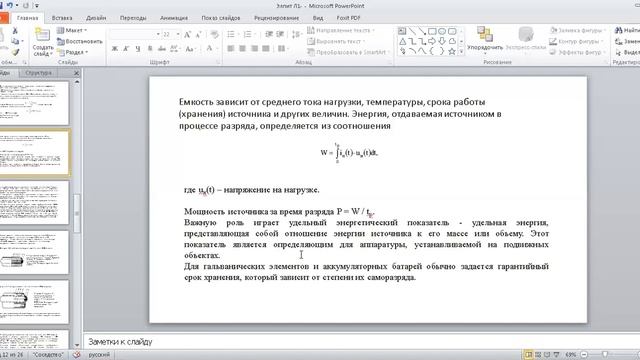640x360 pixels.
Task: Select the straight line shape
Action: (412, 31)
